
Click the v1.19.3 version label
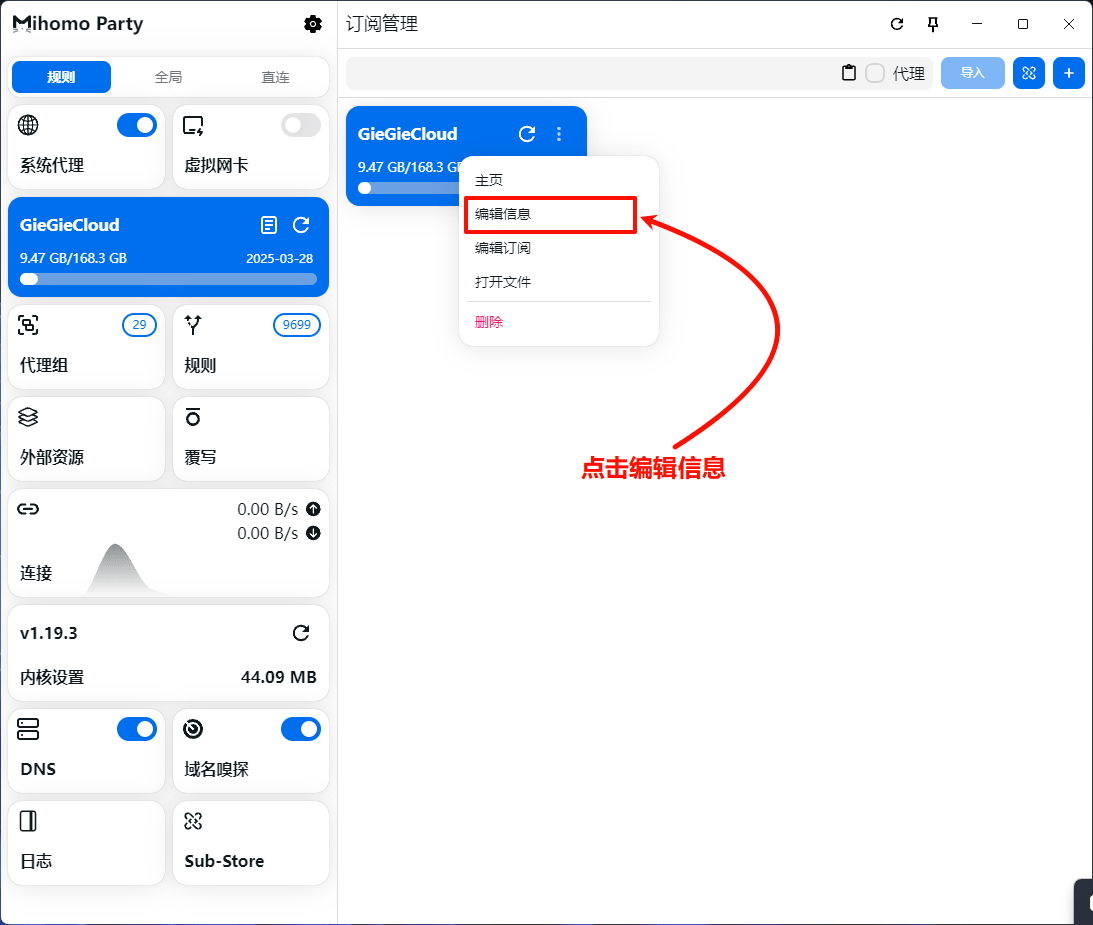click(x=49, y=633)
